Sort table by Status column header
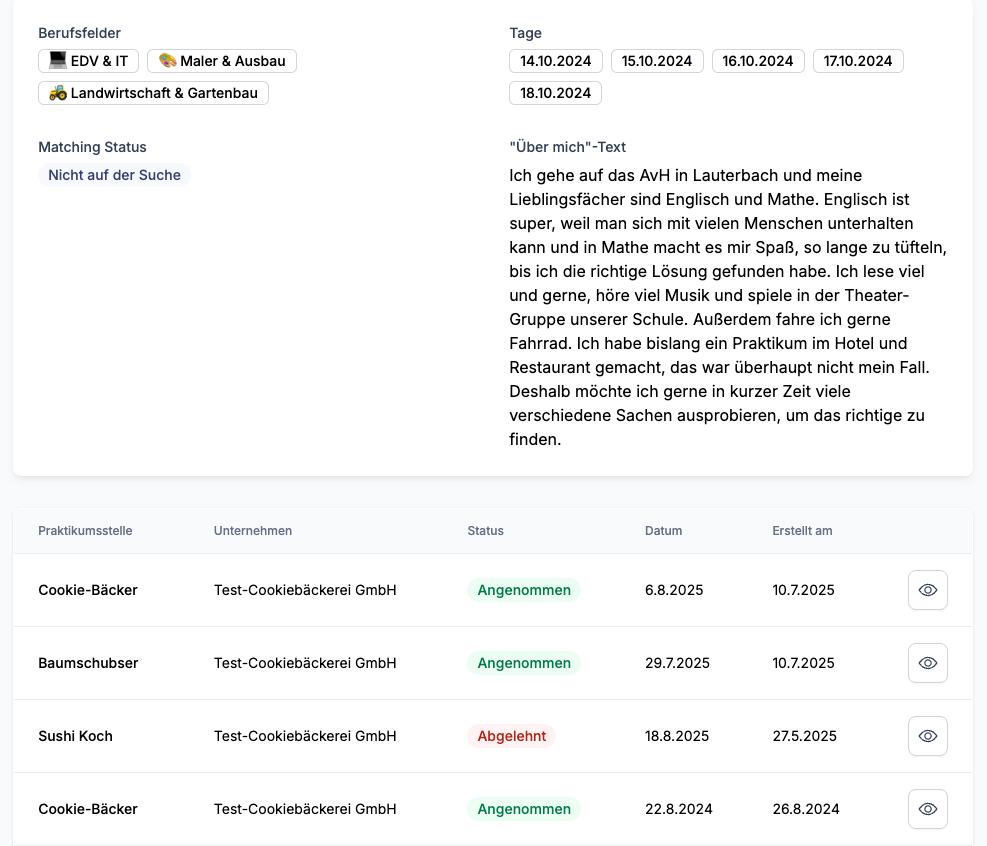This screenshot has width=987, height=846. (485, 531)
